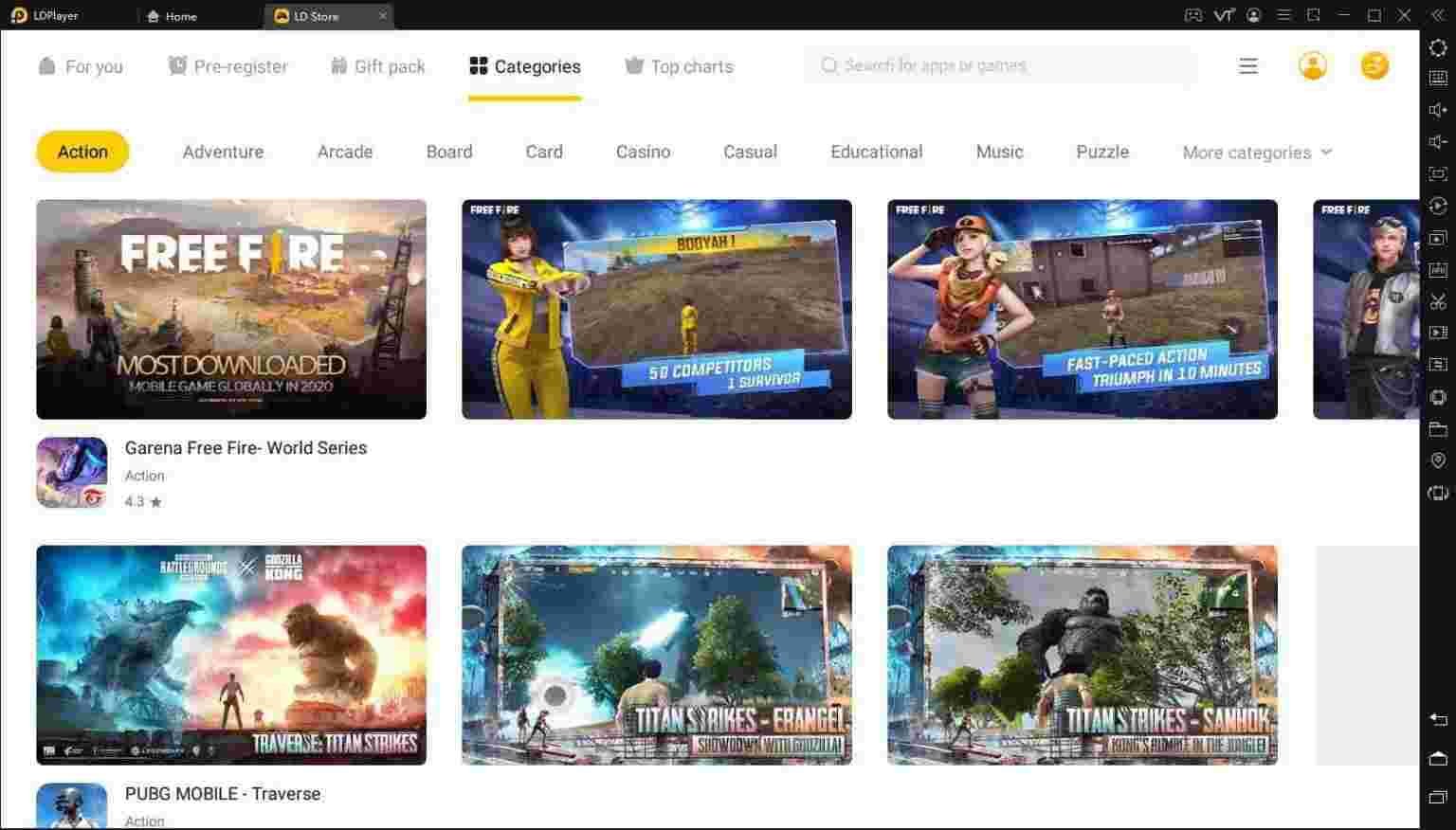The width and height of the screenshot is (1456, 830).
Task: Select the Action category filter
Action: point(82,152)
